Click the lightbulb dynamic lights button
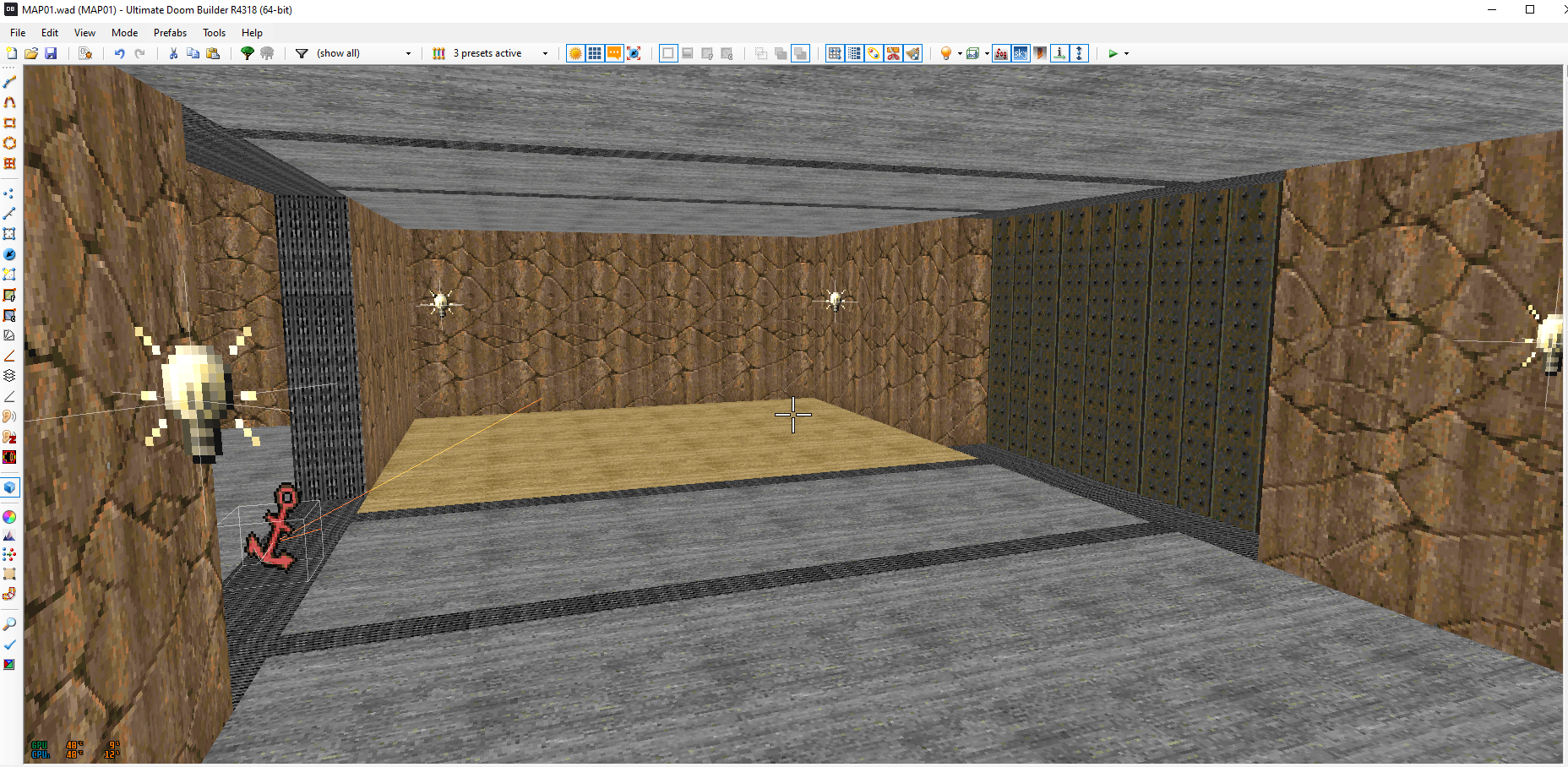 click(x=946, y=53)
